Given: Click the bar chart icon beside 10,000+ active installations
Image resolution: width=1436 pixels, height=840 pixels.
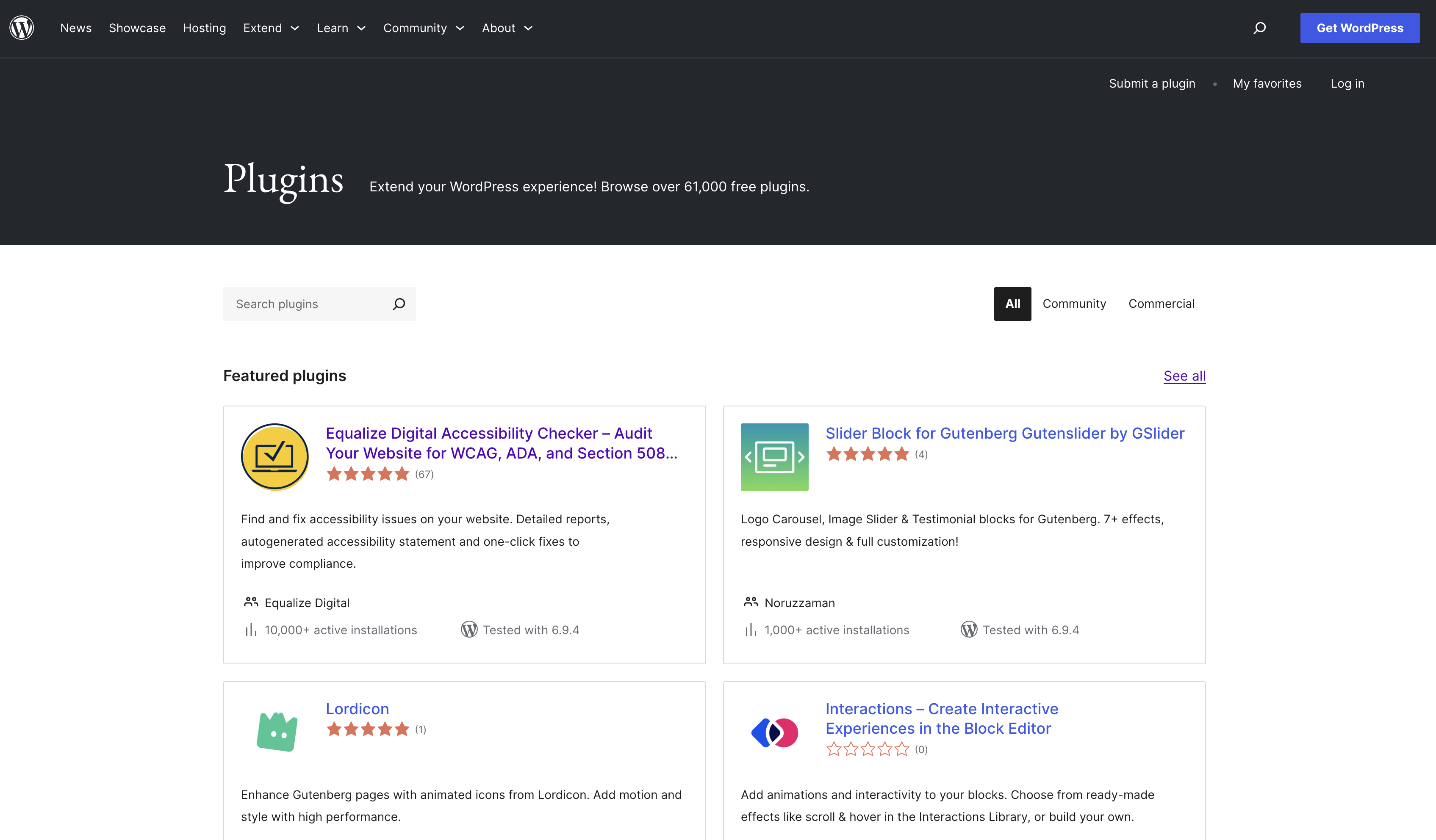Looking at the screenshot, I should click(x=251, y=630).
